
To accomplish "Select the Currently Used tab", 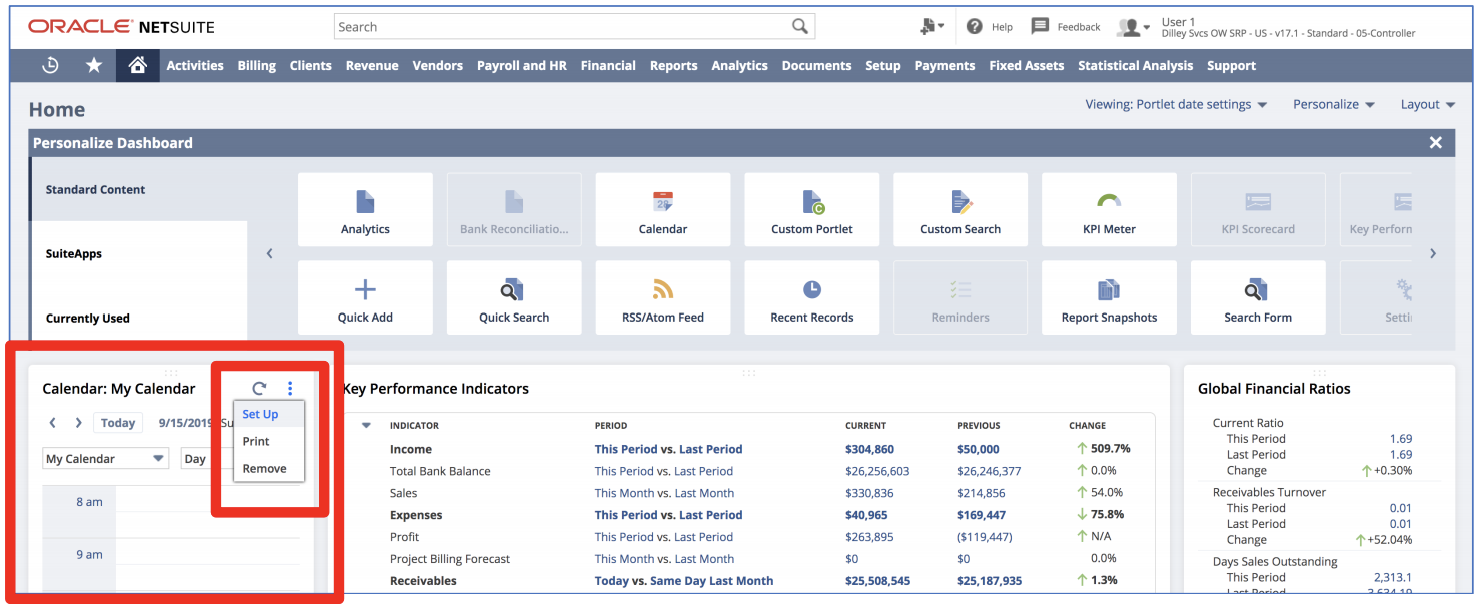I will tap(139, 318).
